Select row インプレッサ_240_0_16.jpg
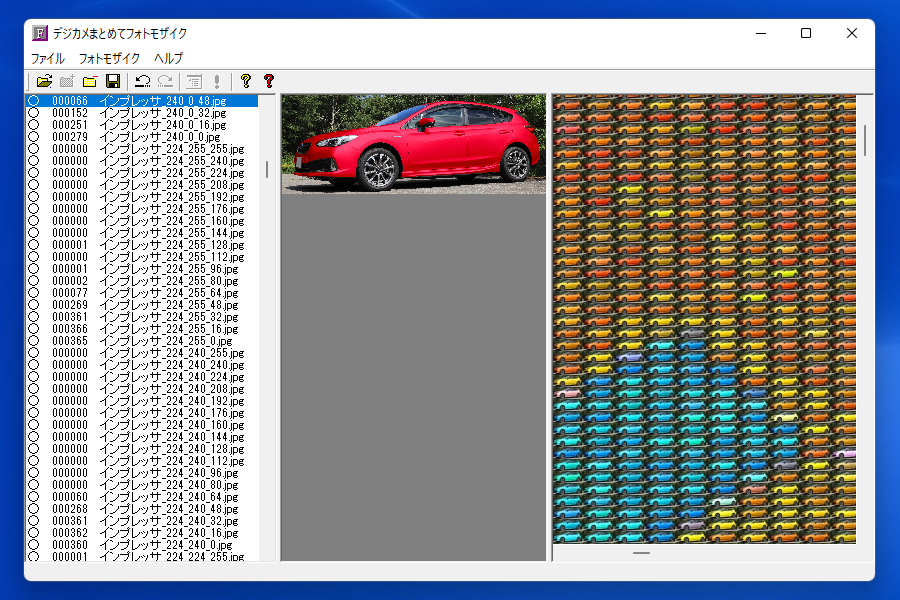This screenshot has width=900, height=600. [x=142, y=125]
